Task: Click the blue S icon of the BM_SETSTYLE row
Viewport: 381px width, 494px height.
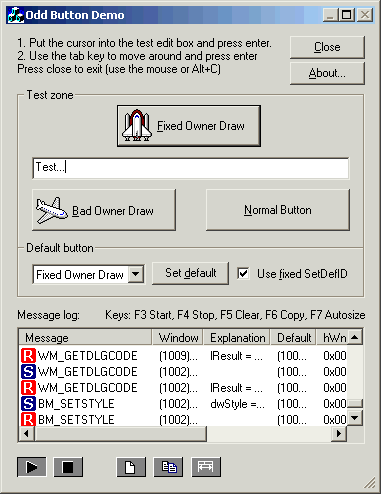Action: pos(28,404)
